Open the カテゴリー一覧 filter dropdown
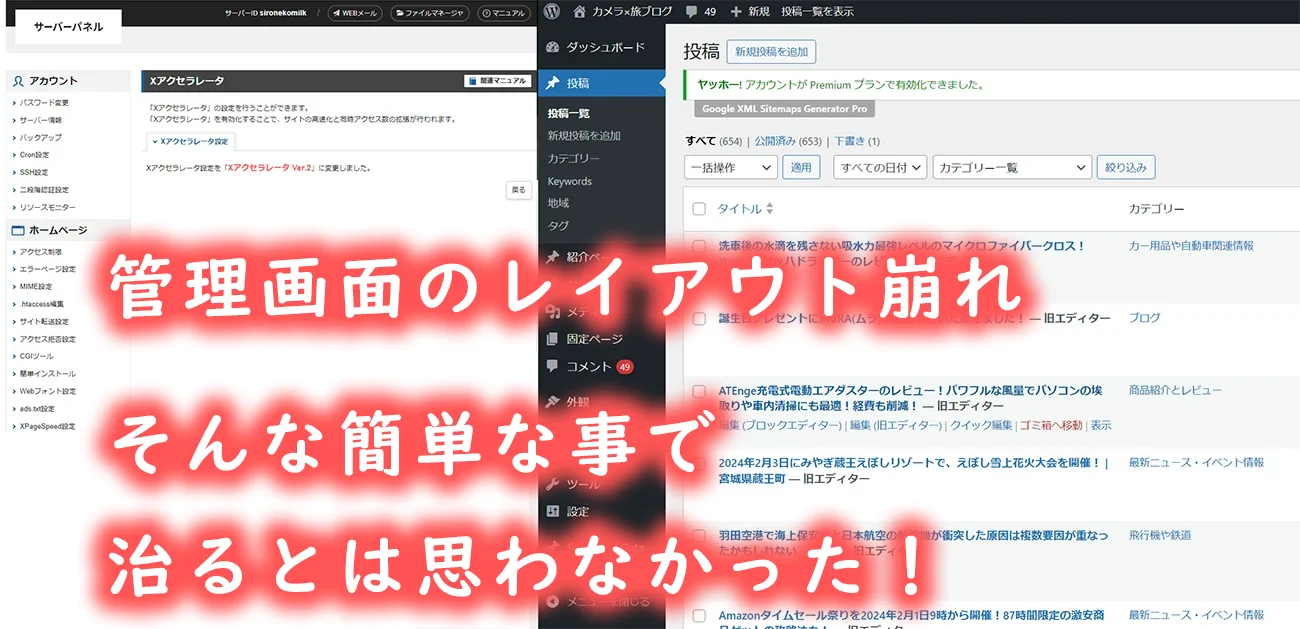Image resolution: width=1300 pixels, height=629 pixels. tap(1012, 167)
